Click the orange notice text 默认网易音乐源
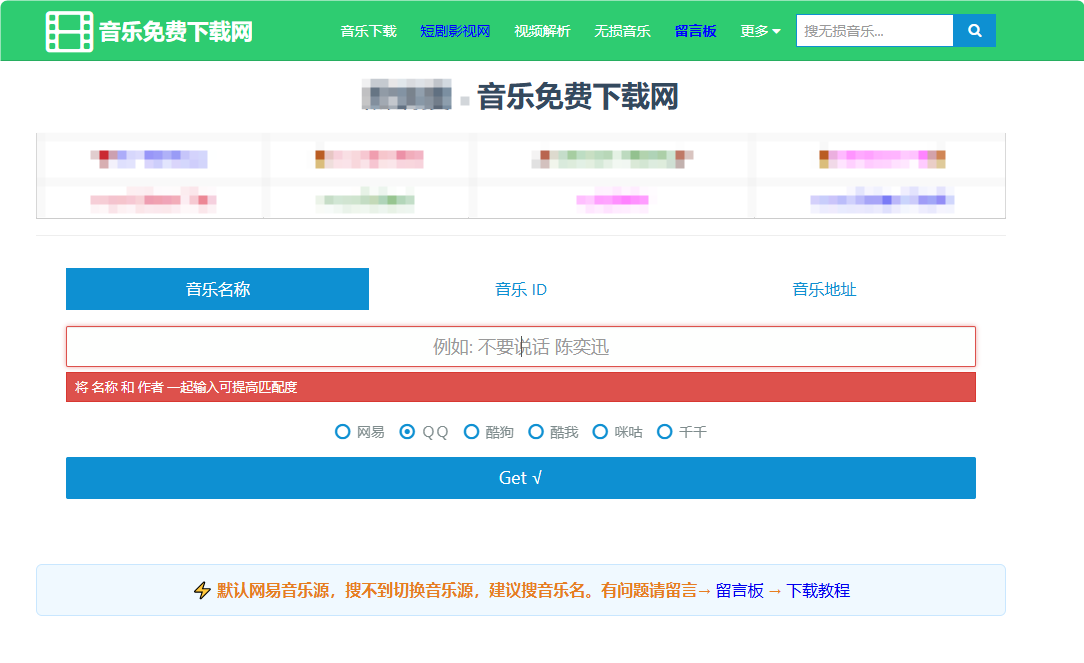Viewport: 1084px width, 663px height. point(273,590)
